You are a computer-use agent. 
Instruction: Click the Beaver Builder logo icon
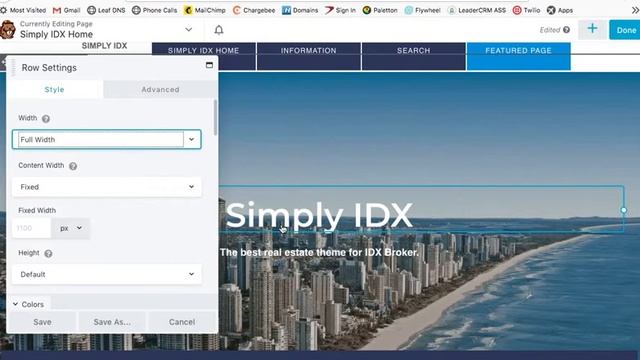pyautogui.click(x=7, y=30)
